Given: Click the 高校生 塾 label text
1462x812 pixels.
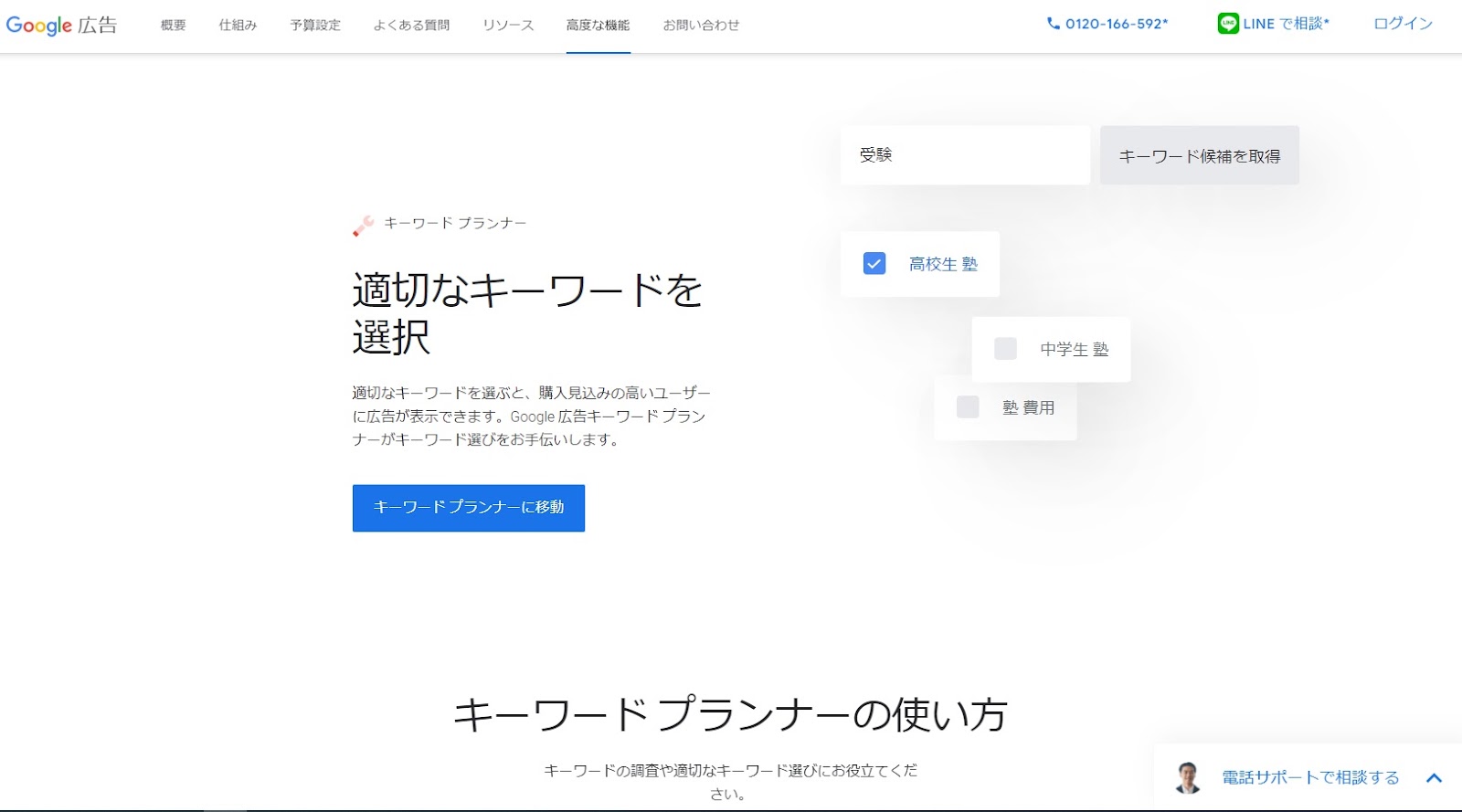Looking at the screenshot, I should tap(943, 264).
